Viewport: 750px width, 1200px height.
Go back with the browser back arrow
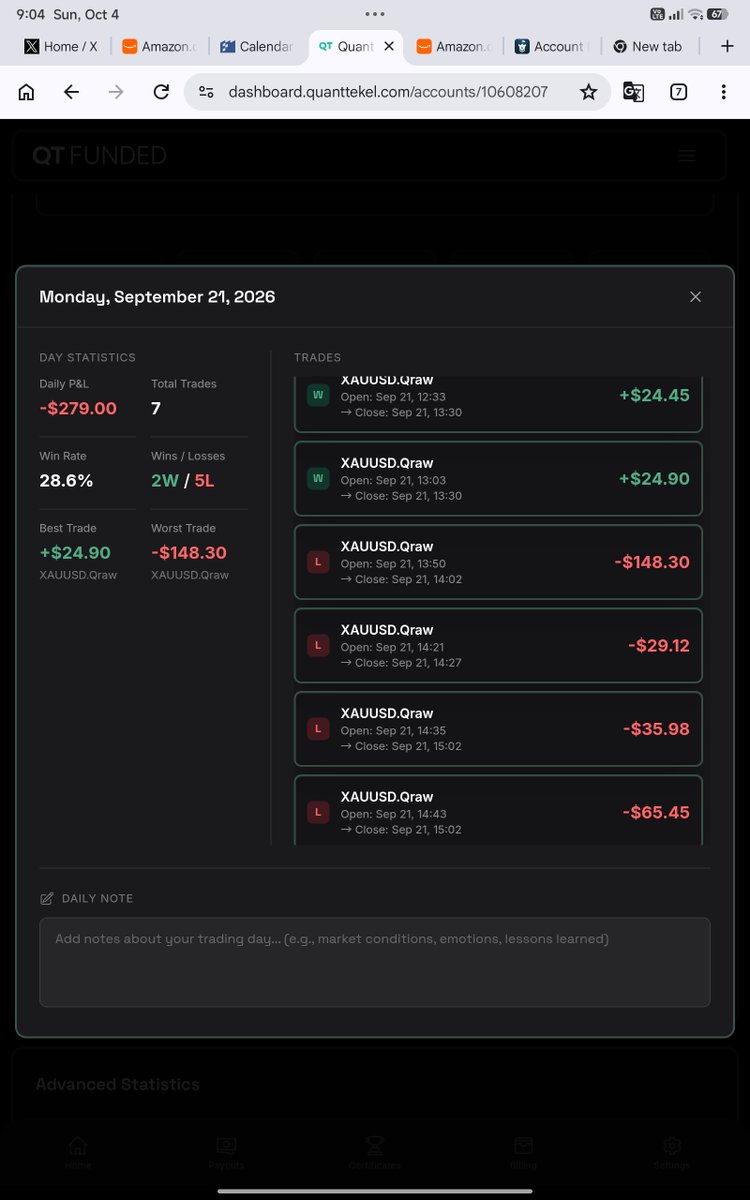point(71,92)
